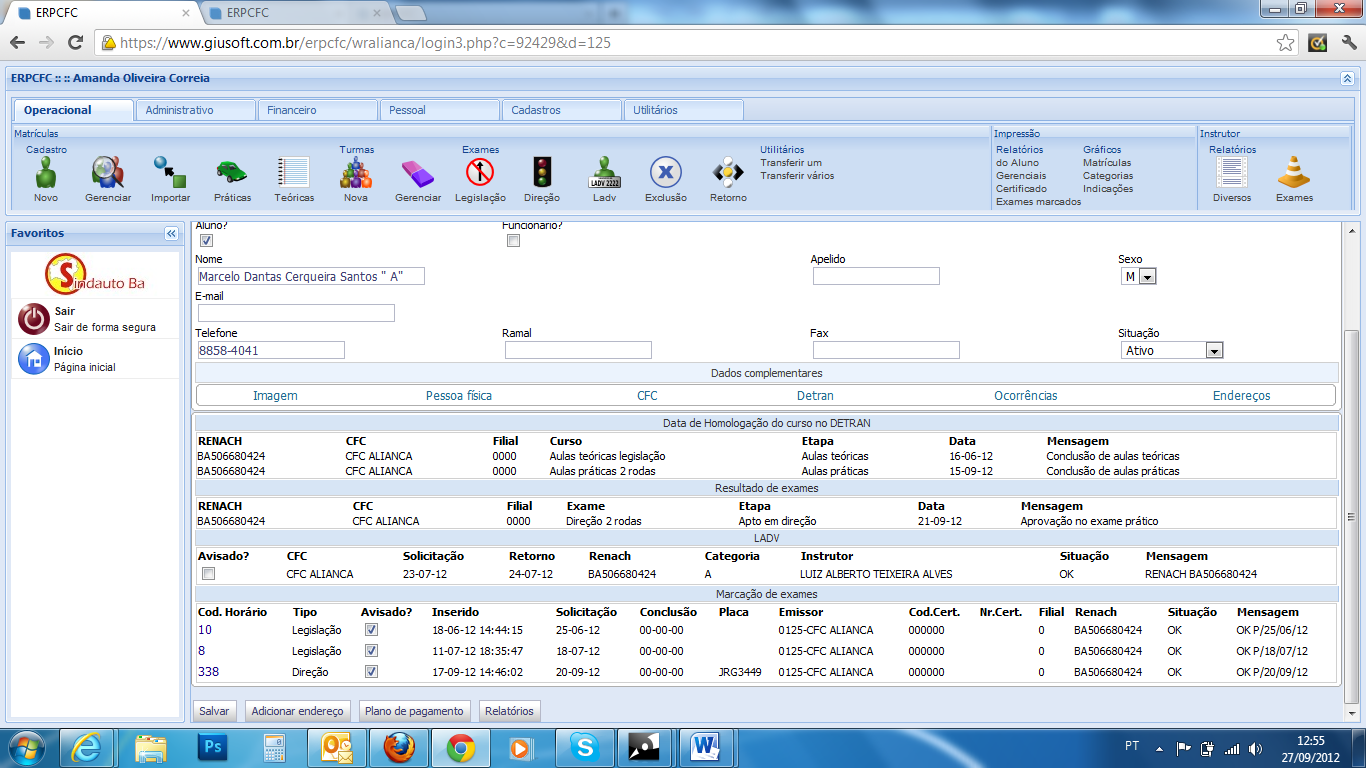This screenshot has width=1366, height=768.
Task: Open the Instrutor Exames cone icon
Action: (1294, 173)
